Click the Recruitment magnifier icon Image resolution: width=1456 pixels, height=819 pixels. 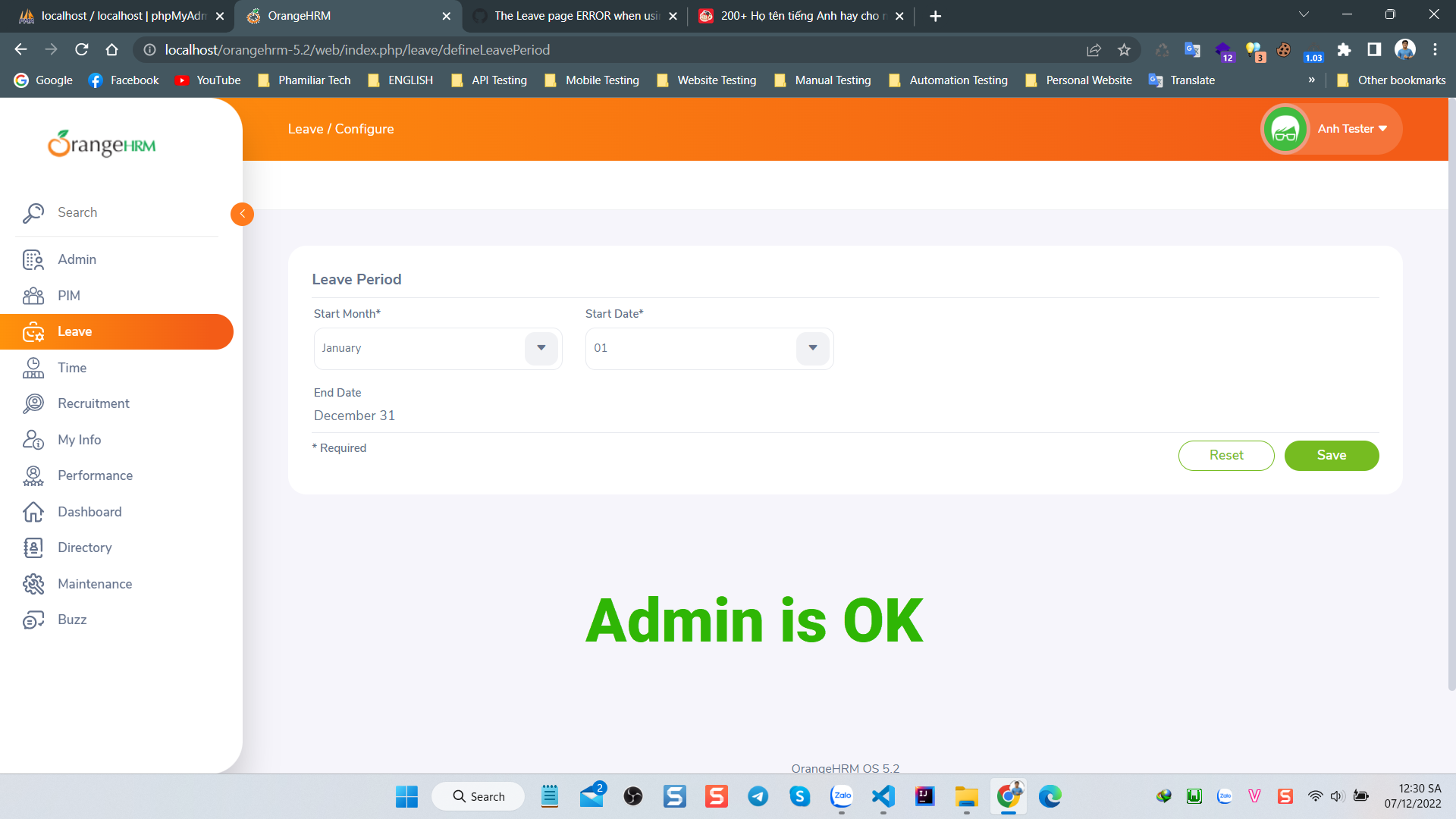point(33,403)
